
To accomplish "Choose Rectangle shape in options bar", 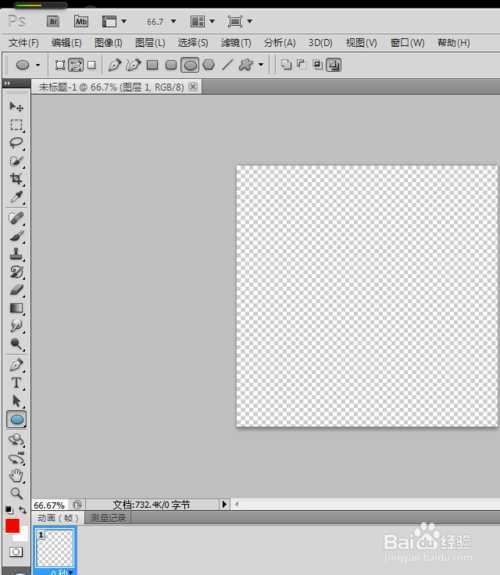I will point(152,65).
